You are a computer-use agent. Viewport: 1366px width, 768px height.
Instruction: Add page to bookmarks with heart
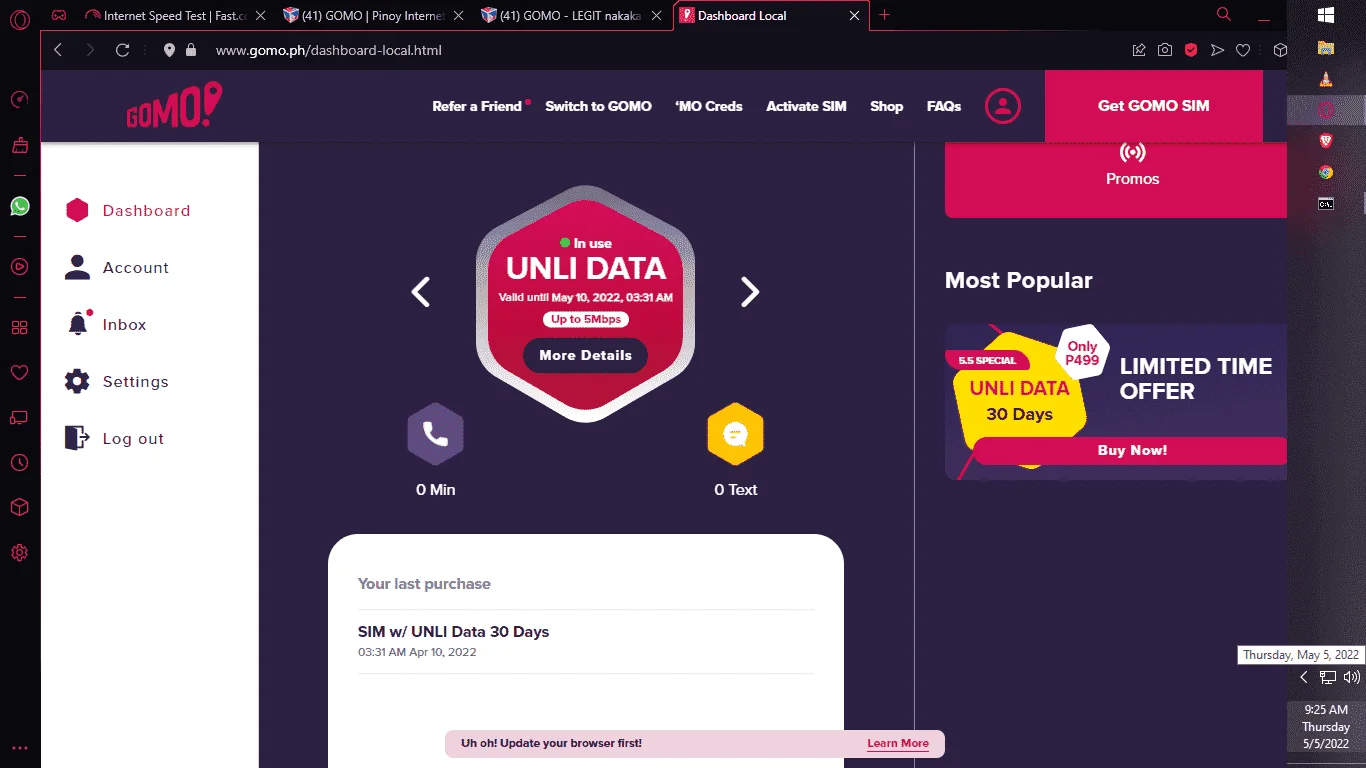(x=1243, y=50)
